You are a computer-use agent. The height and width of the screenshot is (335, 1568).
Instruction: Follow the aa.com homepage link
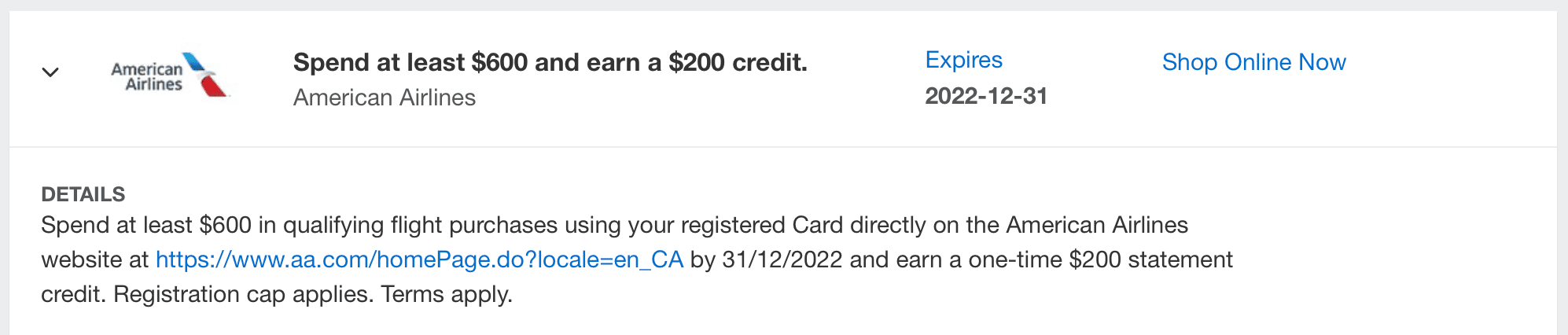pyautogui.click(x=419, y=260)
